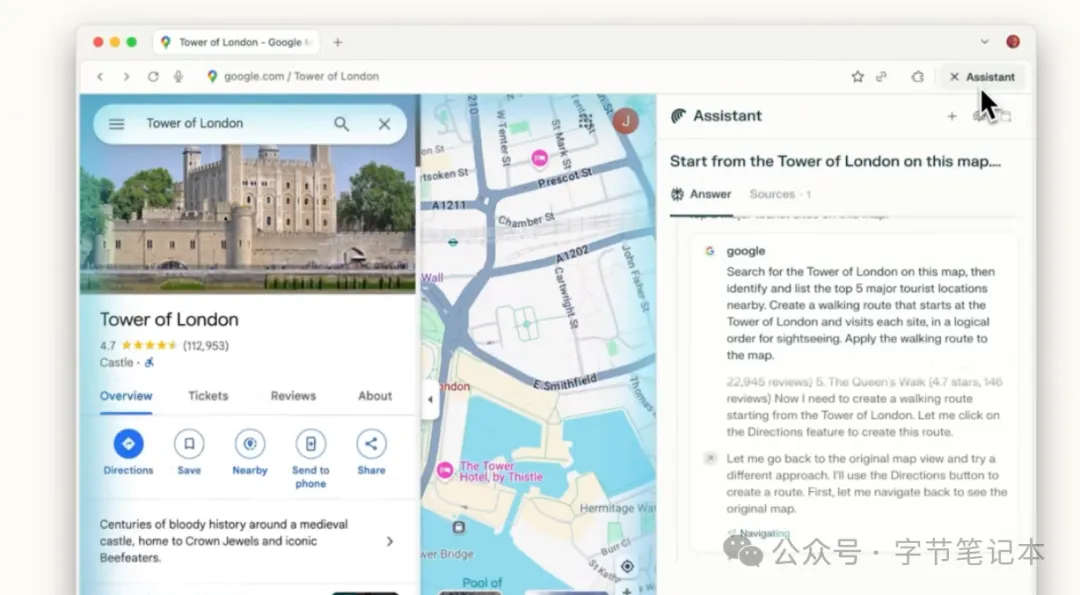Click the wheelchair accessibility icon
Image resolution: width=1080 pixels, height=595 pixels.
[149, 362]
